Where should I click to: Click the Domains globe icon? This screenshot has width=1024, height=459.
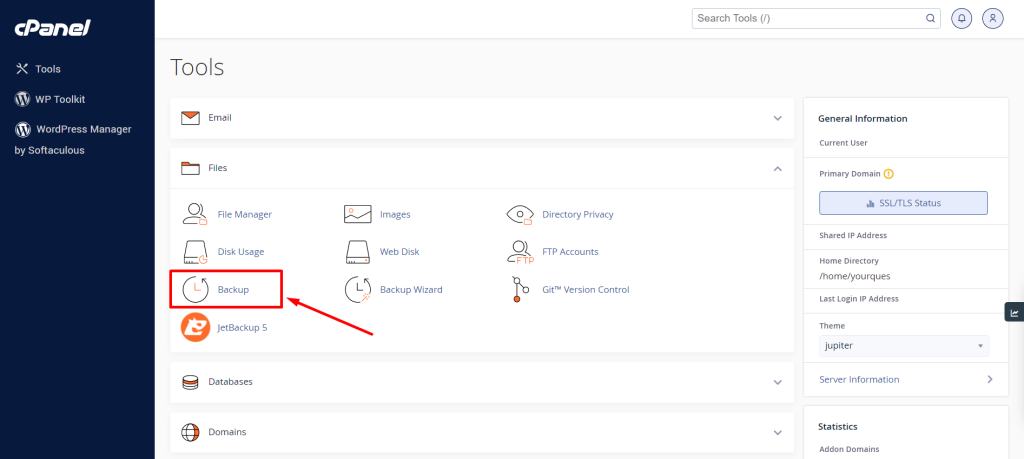(x=190, y=432)
